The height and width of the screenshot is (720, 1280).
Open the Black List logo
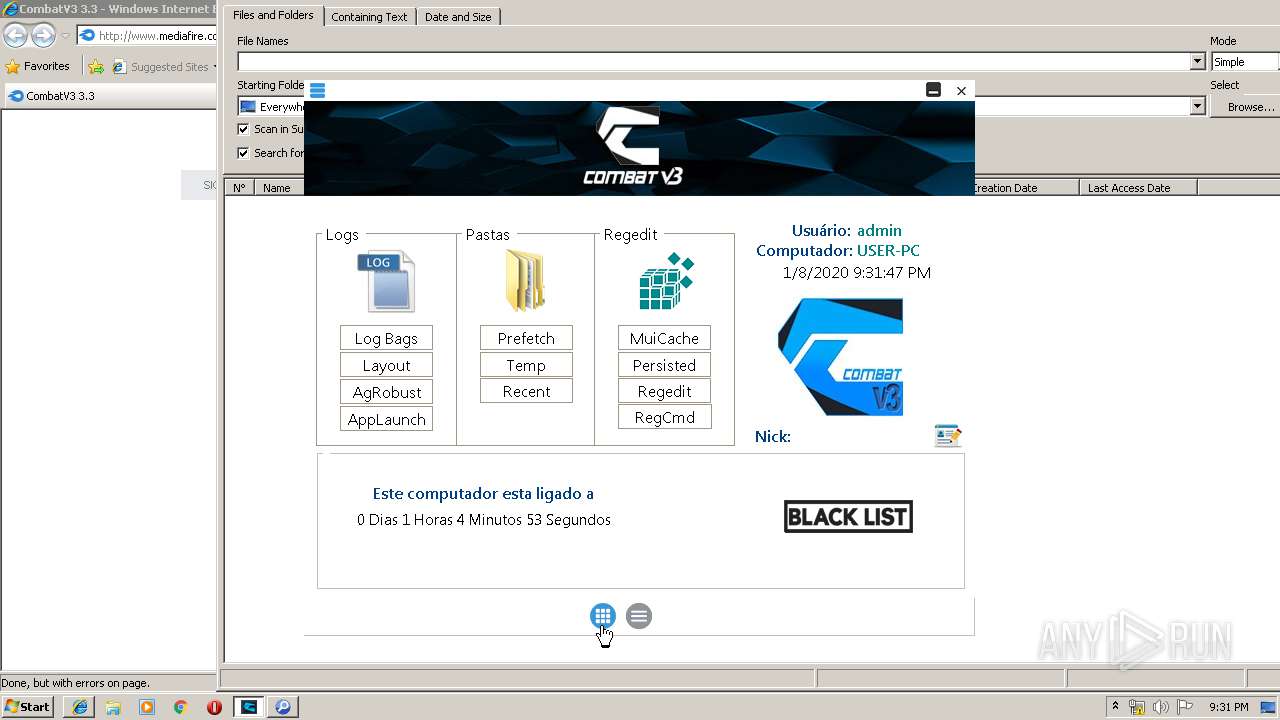pyautogui.click(x=848, y=517)
